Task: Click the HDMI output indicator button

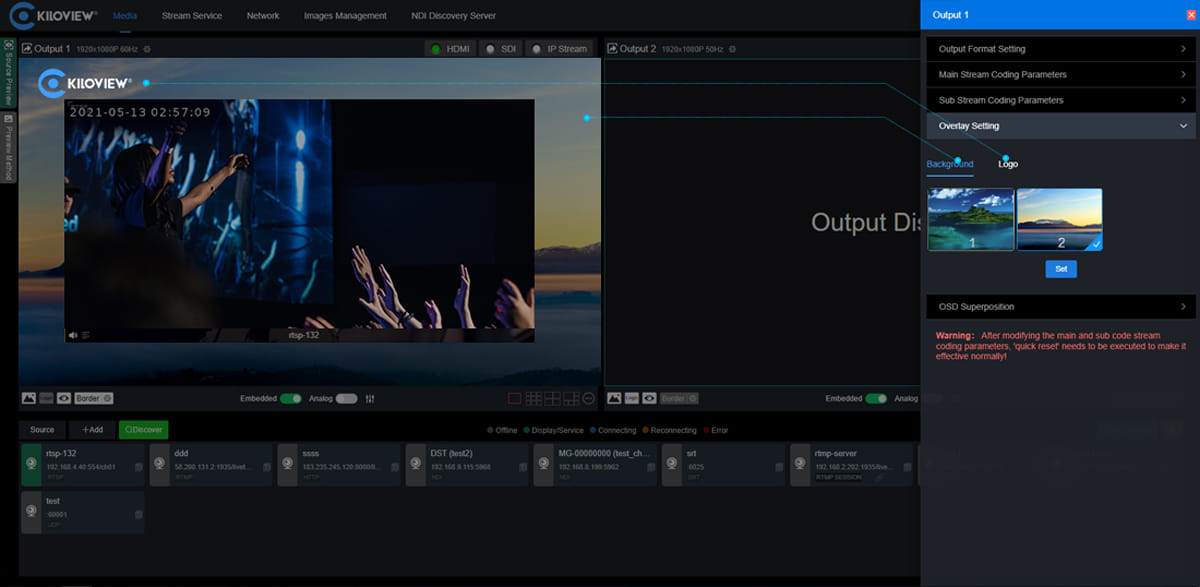Action: click(449, 49)
